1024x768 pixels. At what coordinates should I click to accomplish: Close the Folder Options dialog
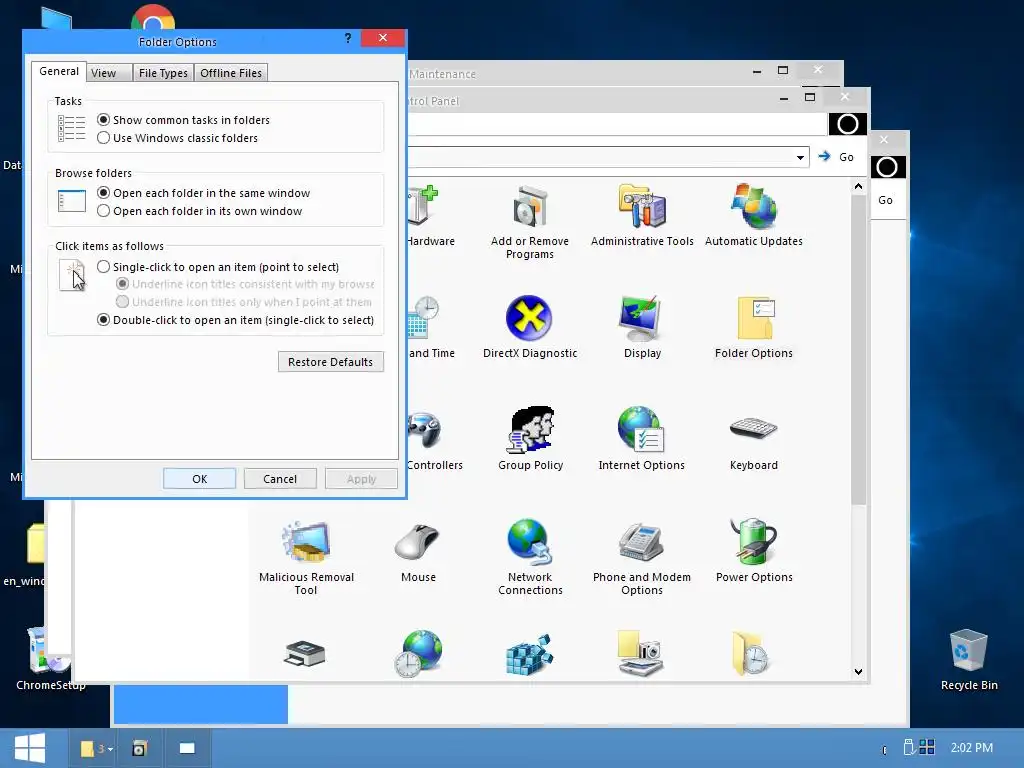[x=383, y=38]
